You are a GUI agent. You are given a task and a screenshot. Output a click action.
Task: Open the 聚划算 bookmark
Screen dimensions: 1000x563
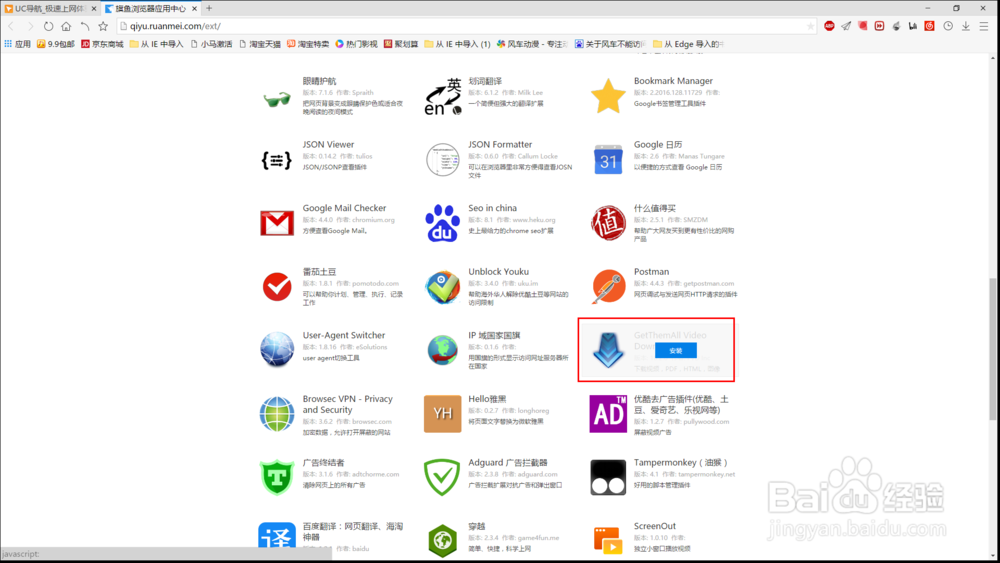pos(401,44)
